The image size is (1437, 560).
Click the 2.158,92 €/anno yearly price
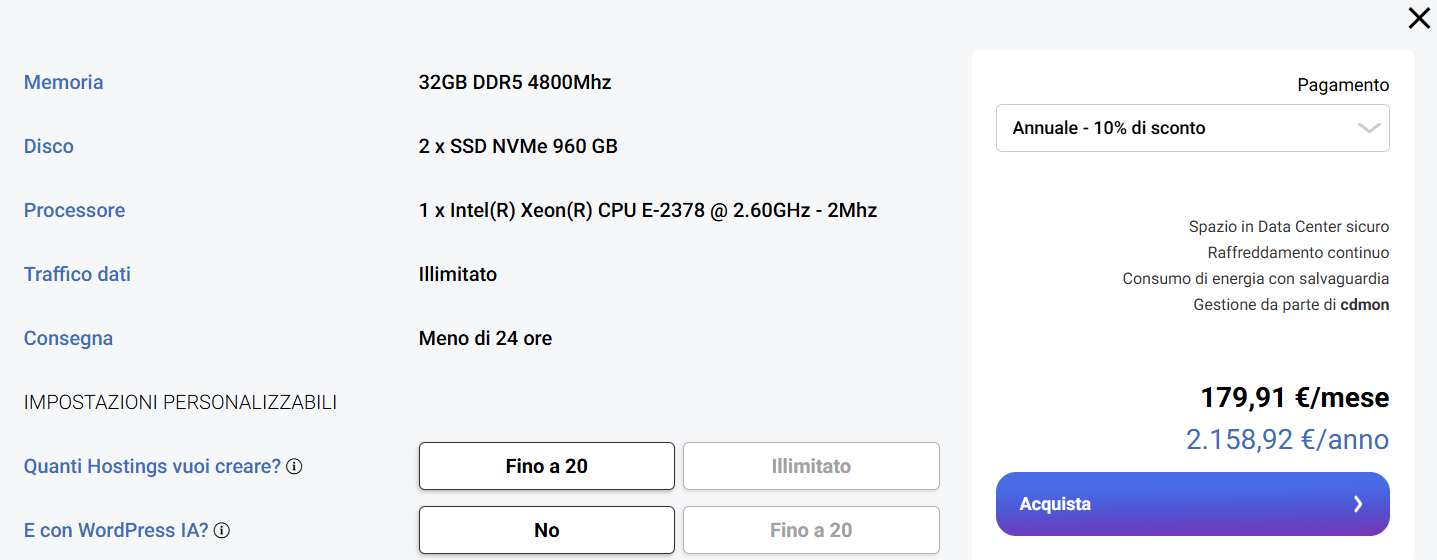pos(1287,439)
